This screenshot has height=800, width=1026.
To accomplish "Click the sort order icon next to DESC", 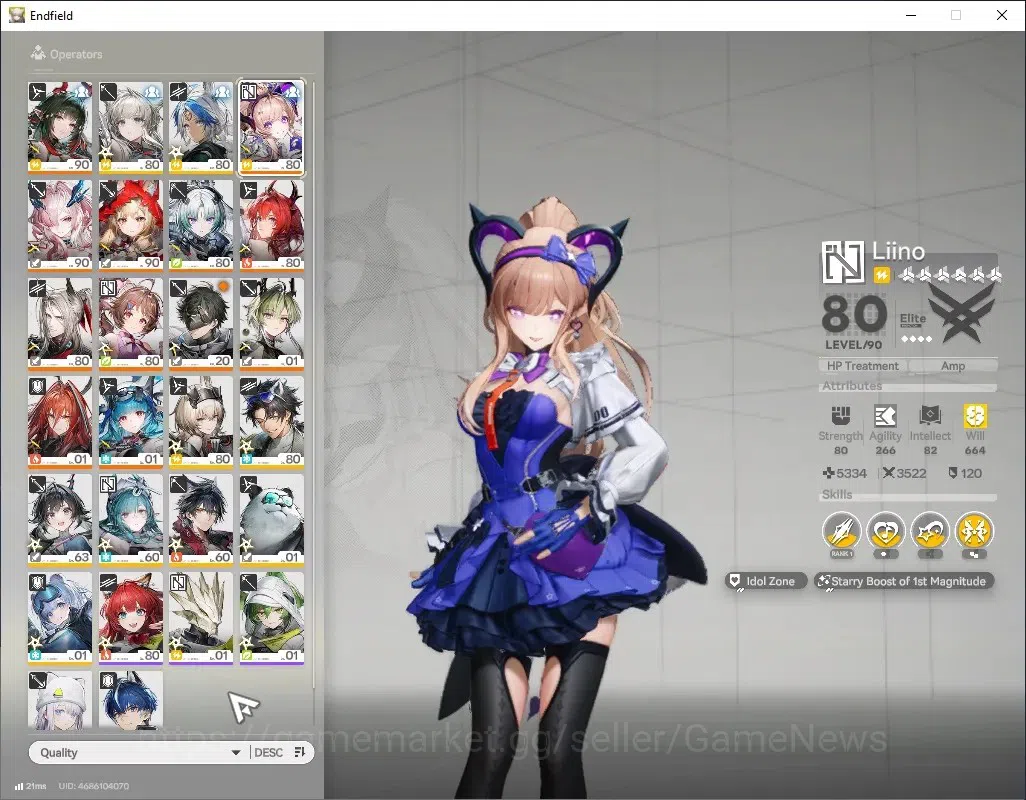I will pos(300,752).
